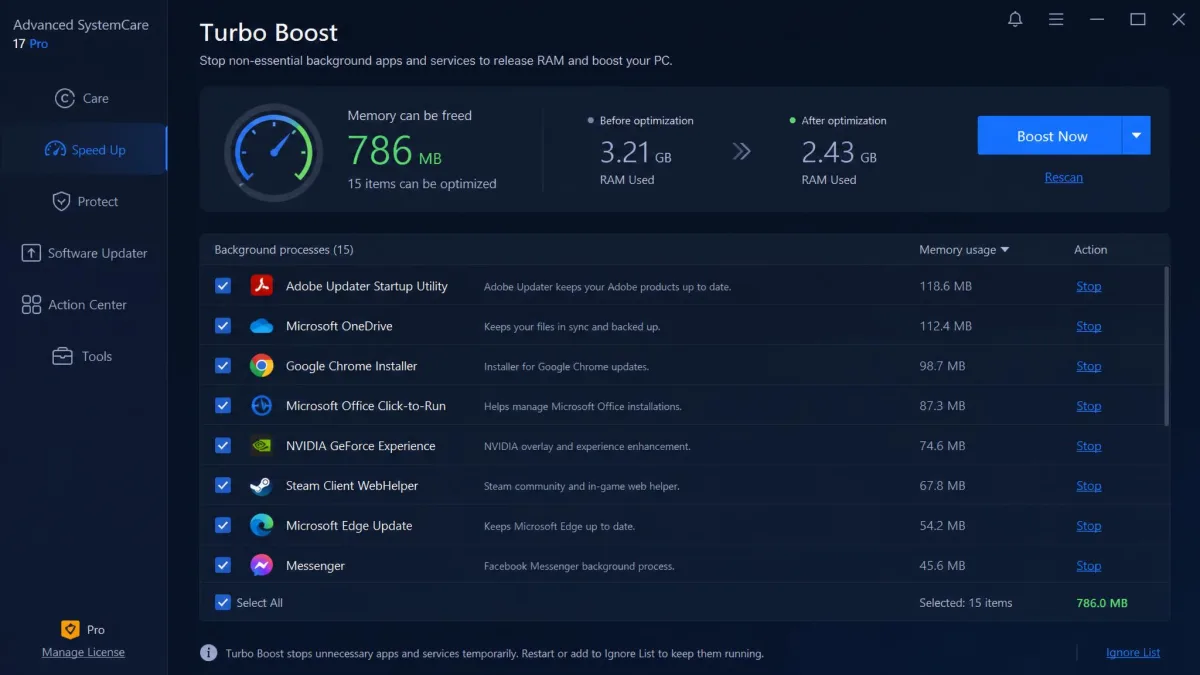Click the Tools toolbox icon
1200x675 pixels.
62,356
